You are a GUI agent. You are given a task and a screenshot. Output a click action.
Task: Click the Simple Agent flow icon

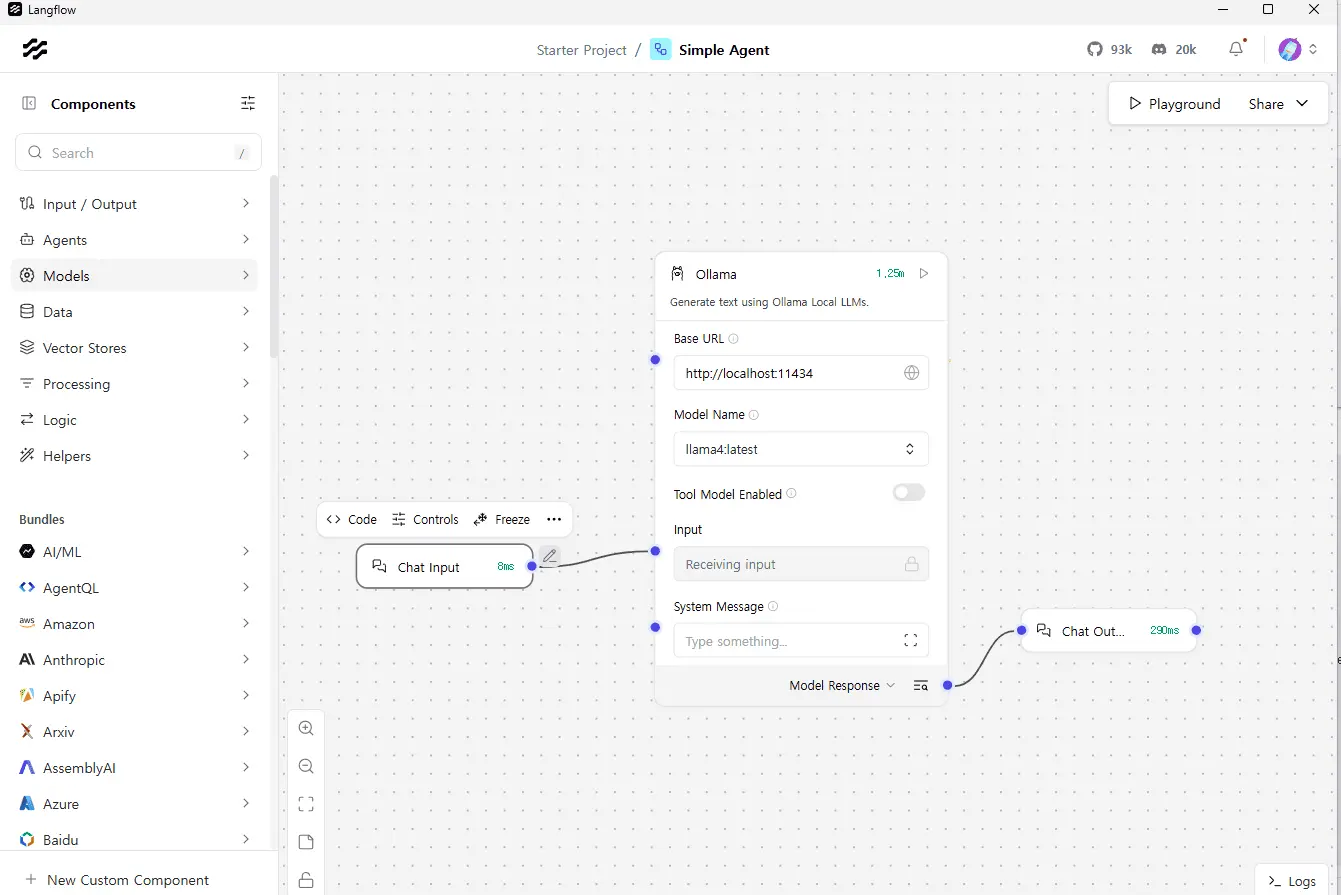(x=661, y=49)
